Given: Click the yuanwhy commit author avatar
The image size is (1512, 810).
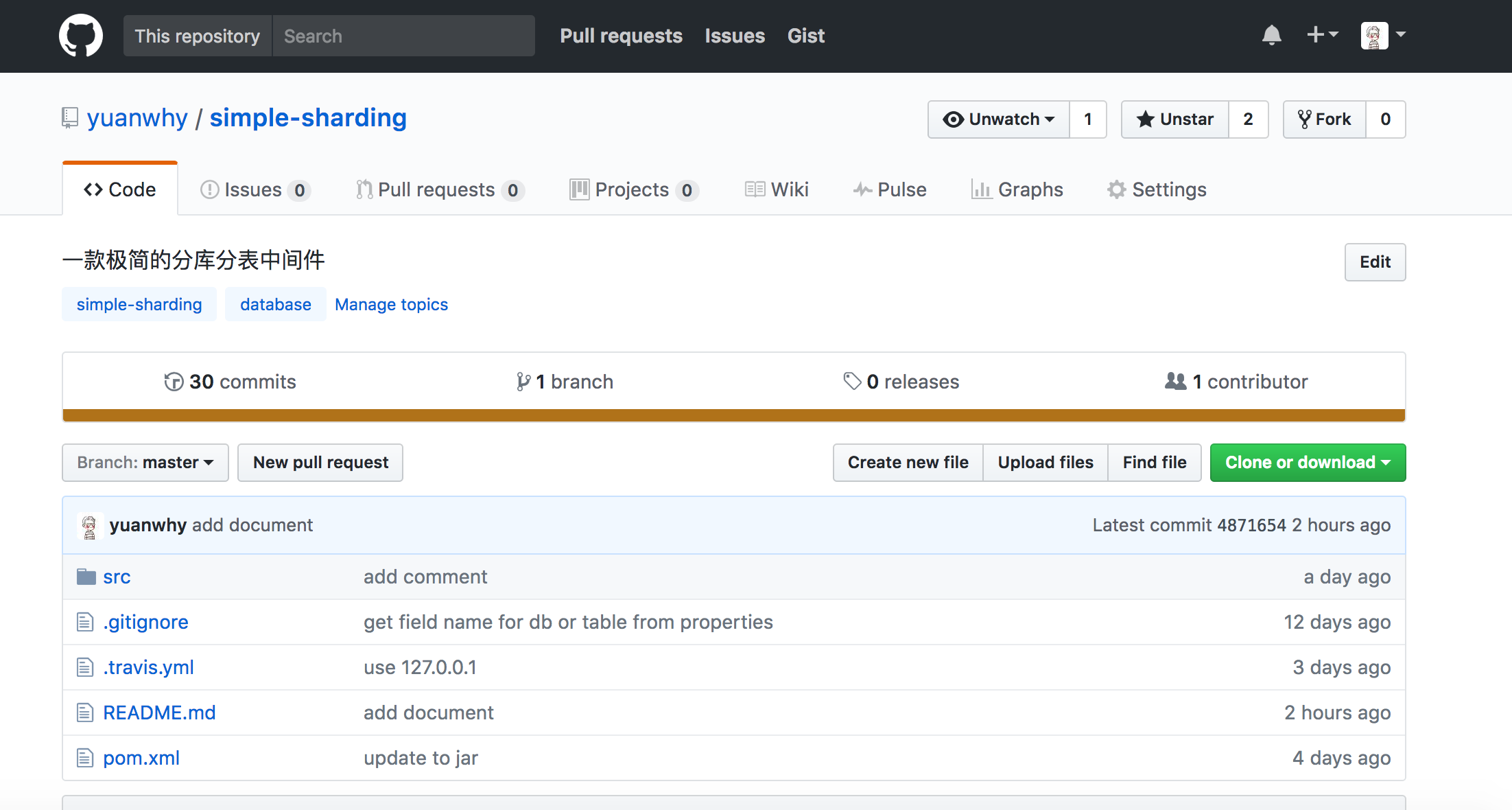Looking at the screenshot, I should click(89, 526).
